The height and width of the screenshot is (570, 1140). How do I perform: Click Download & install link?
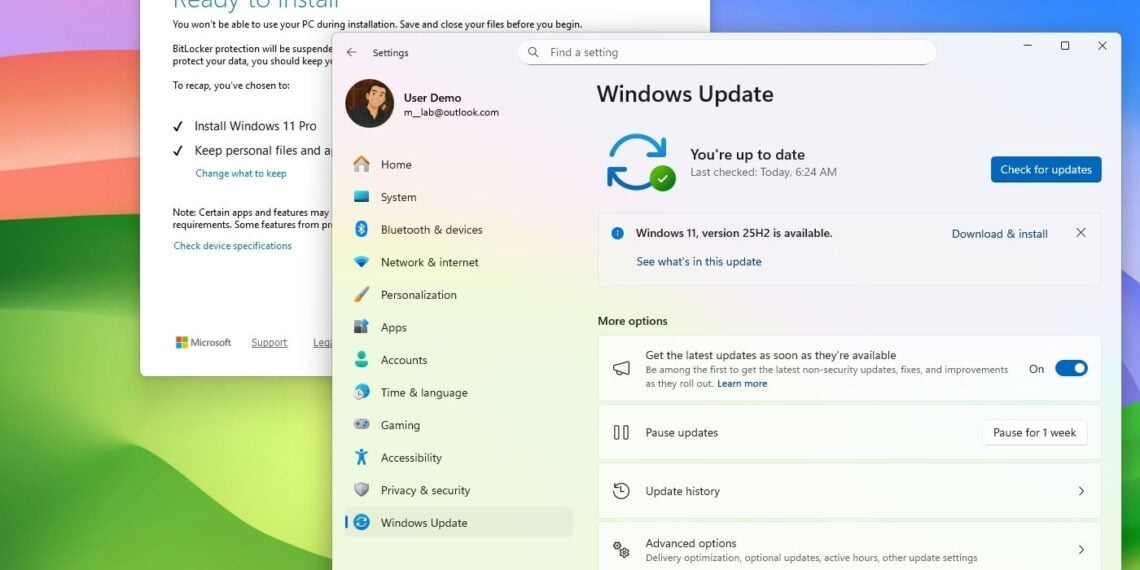coord(1000,233)
